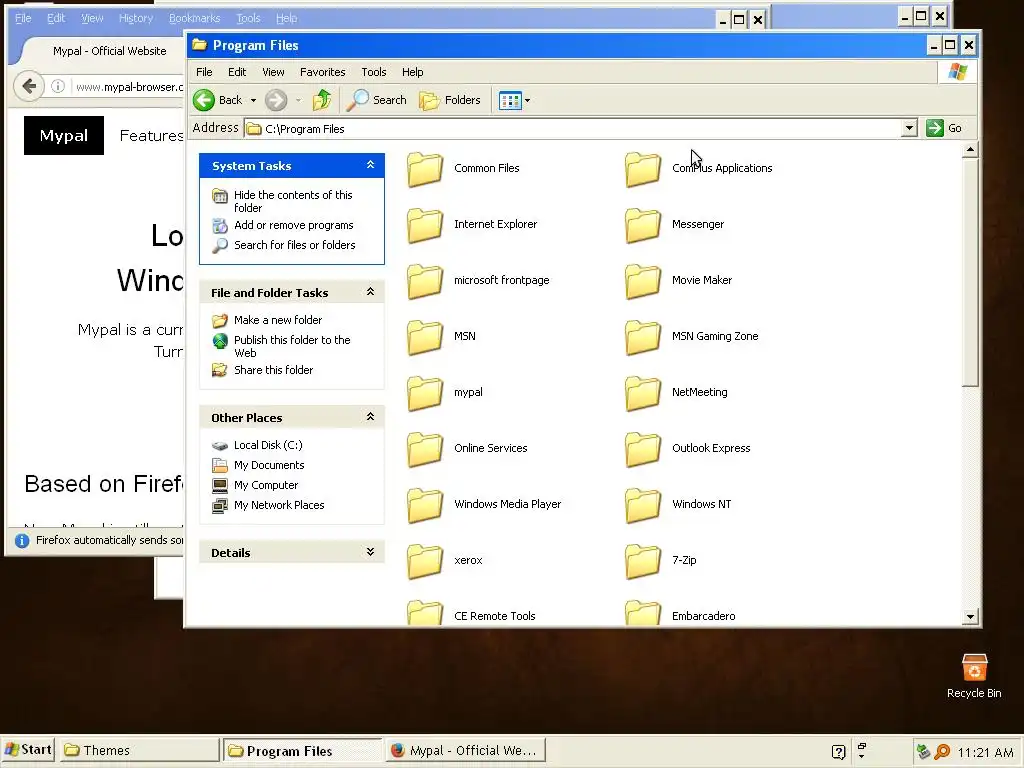Switch to Themes taskbar button
The height and width of the screenshot is (768, 1024).
point(140,750)
